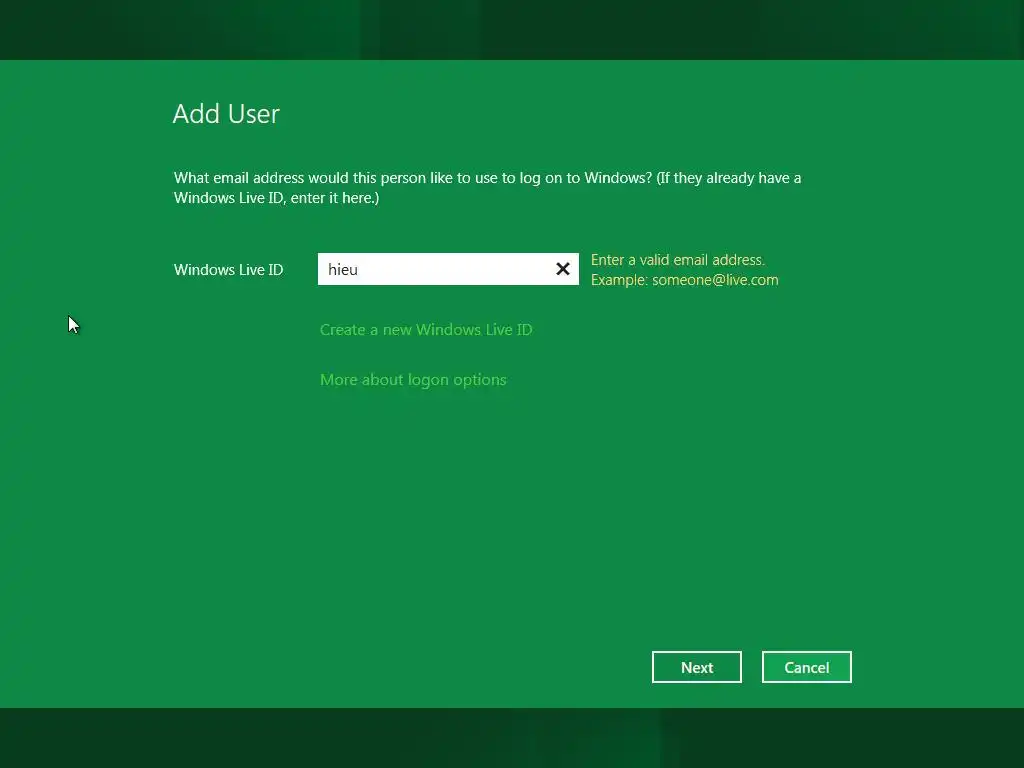Cancel adding the user
The width and height of the screenshot is (1024, 768).
point(807,667)
